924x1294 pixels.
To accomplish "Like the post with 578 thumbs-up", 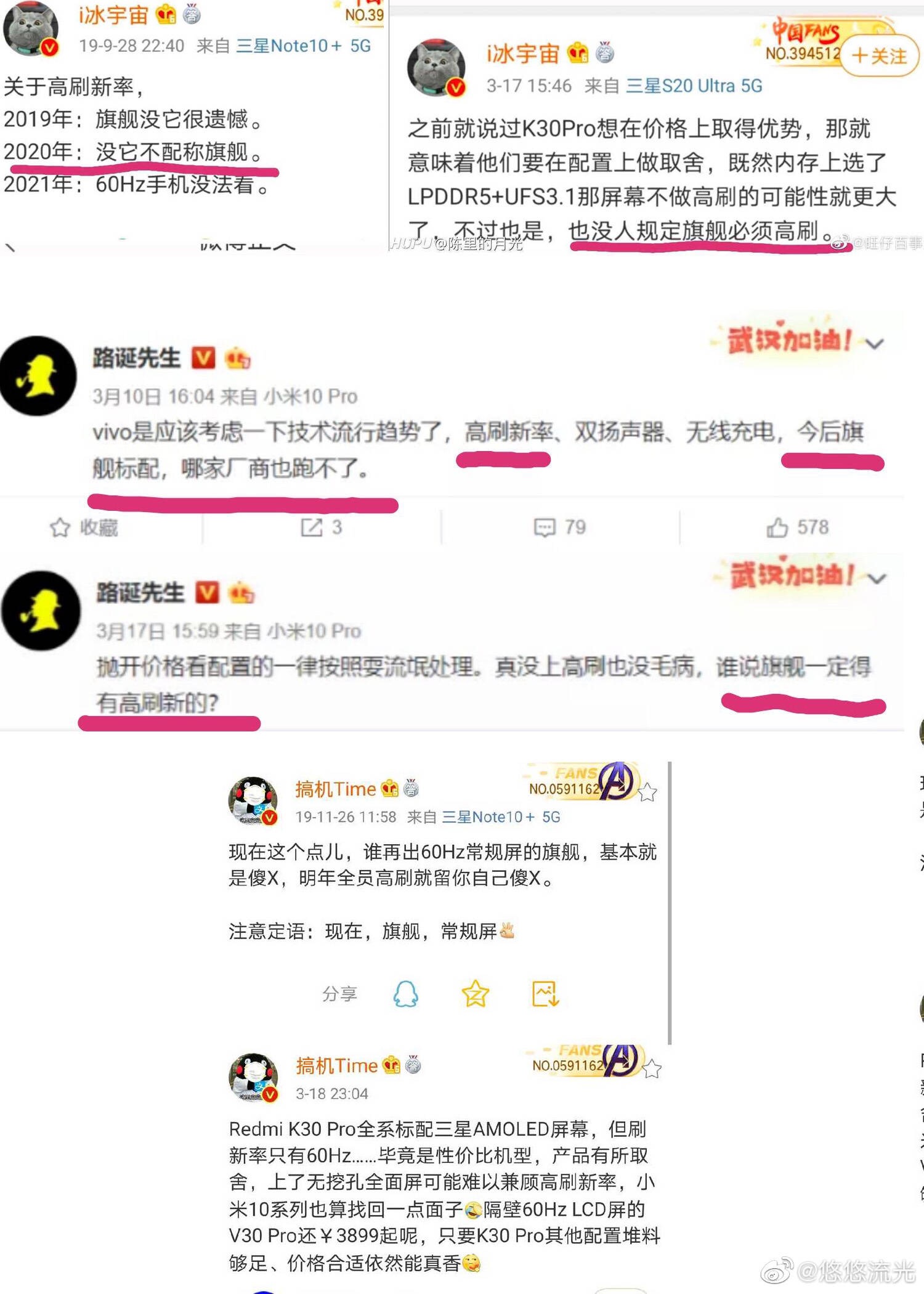I will click(777, 527).
